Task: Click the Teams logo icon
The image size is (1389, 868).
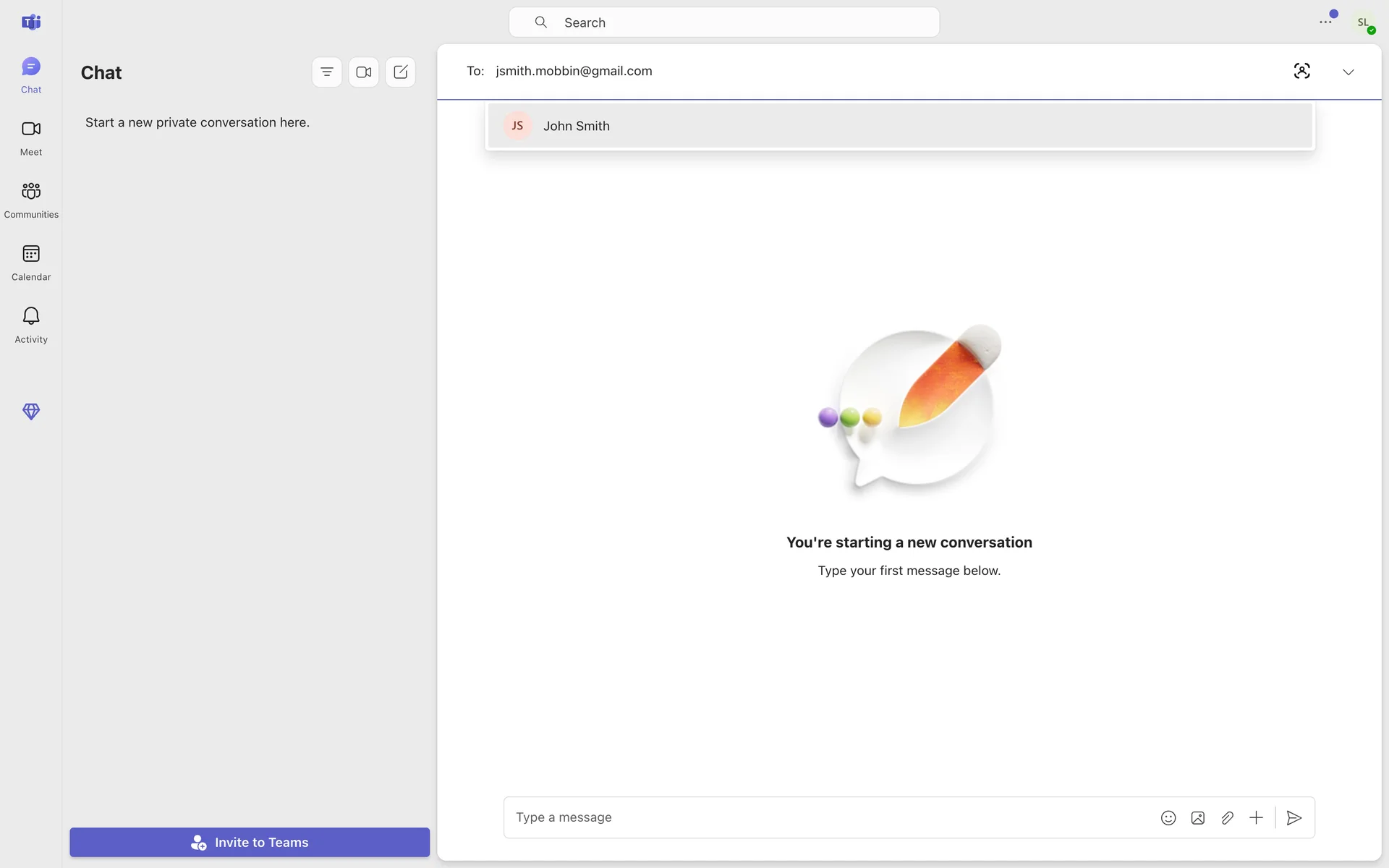Action: pyautogui.click(x=31, y=22)
